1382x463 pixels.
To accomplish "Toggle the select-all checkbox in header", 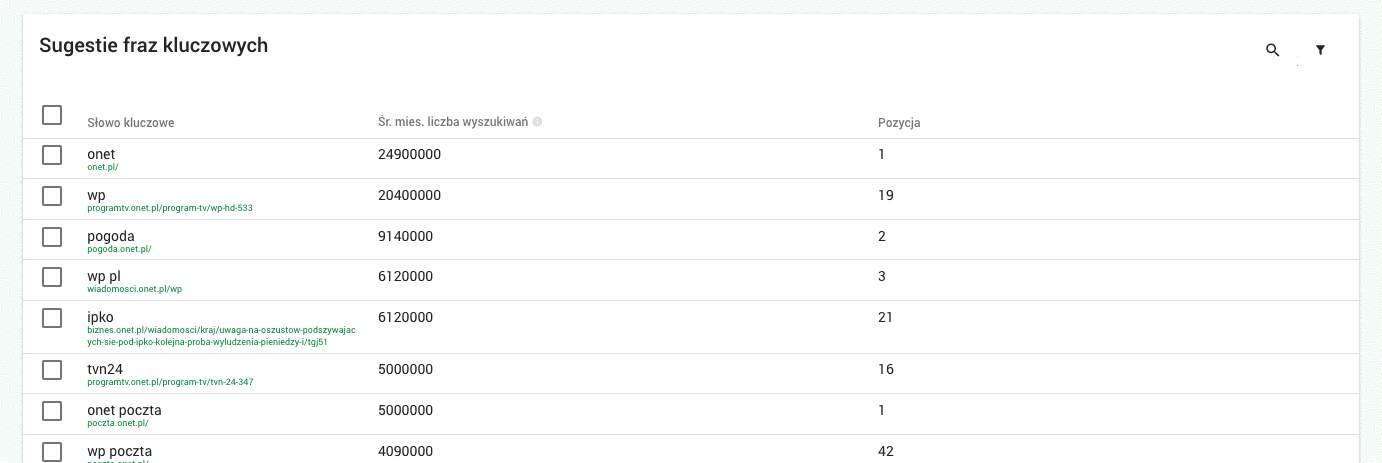I will (52, 115).
